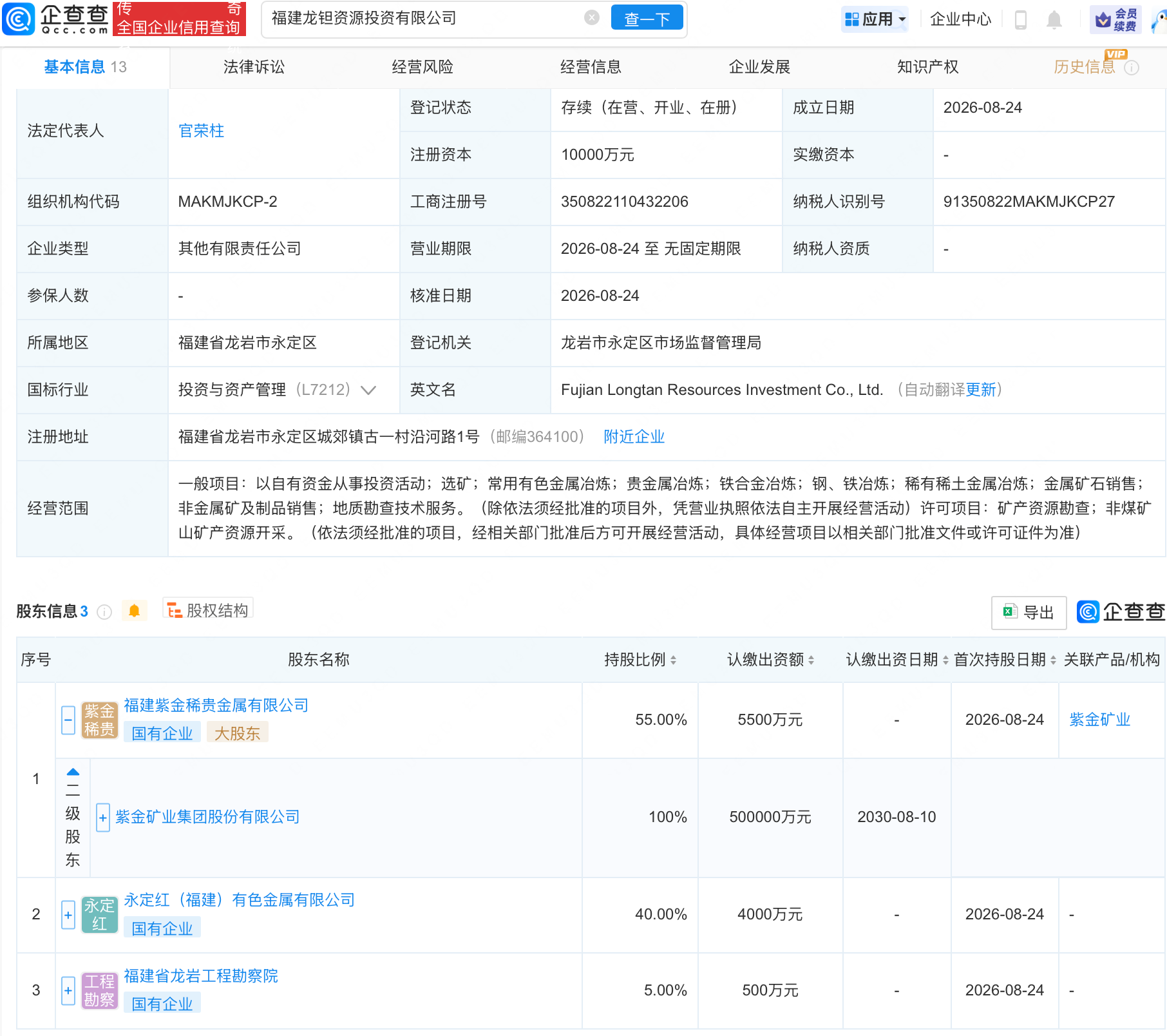Switch to the 经营信息 tab
Viewport: 1167px width, 1036px height.
(591, 67)
